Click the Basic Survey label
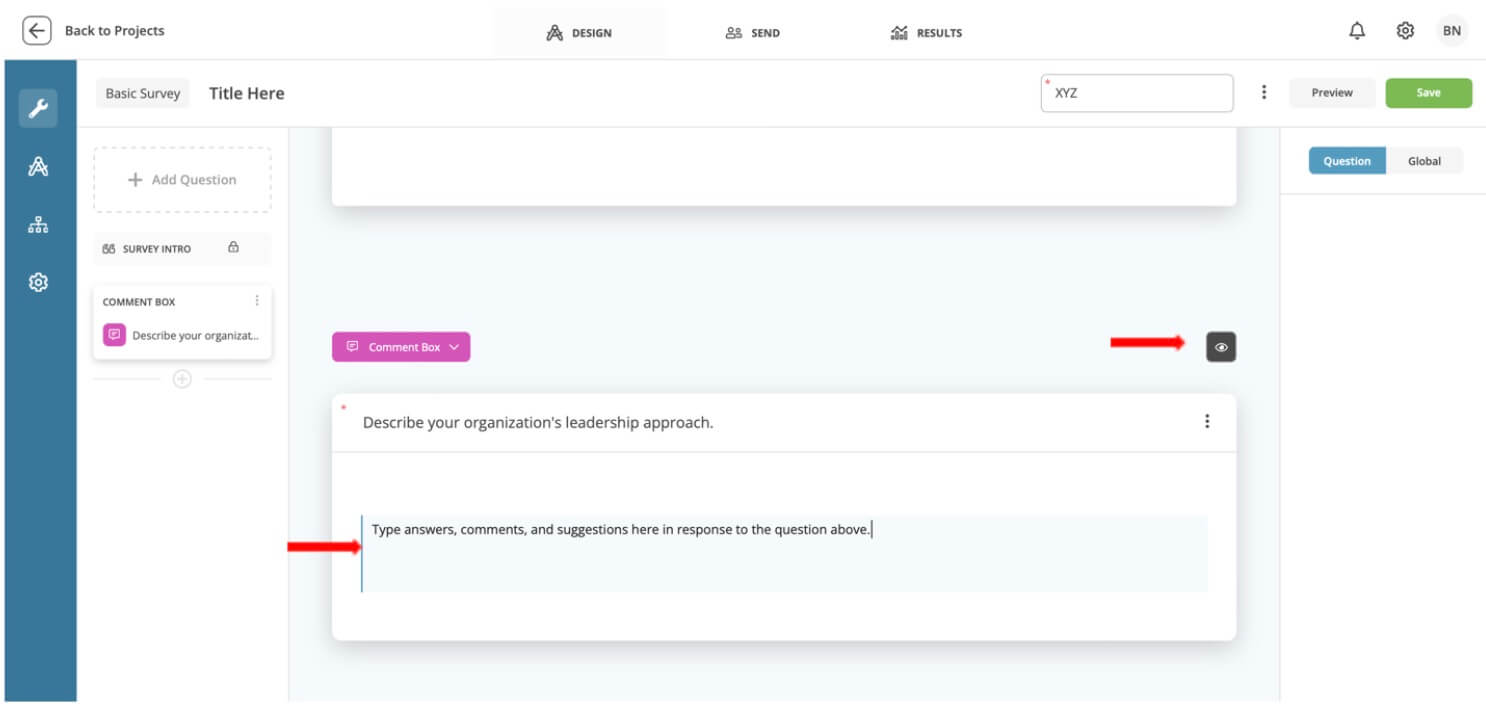Viewport: 1486px width, 710px height. point(143,93)
